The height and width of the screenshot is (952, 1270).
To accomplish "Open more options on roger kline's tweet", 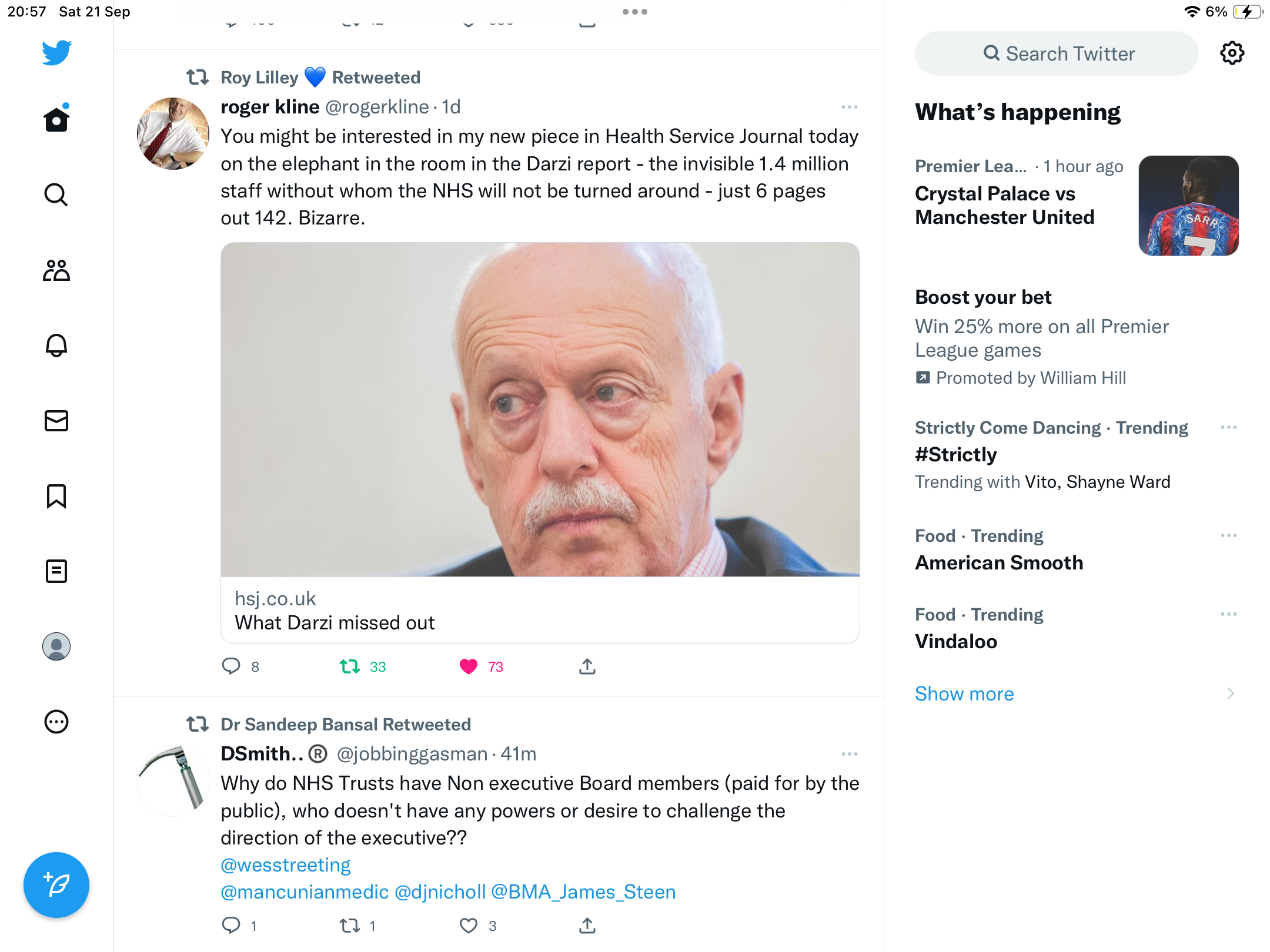I will (849, 107).
